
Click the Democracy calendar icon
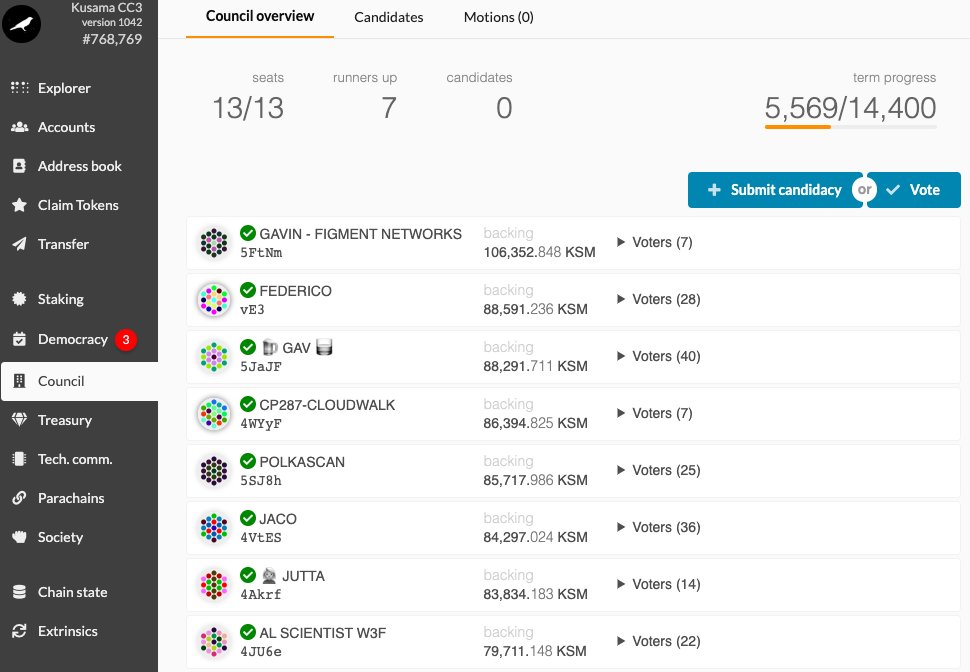[20, 339]
